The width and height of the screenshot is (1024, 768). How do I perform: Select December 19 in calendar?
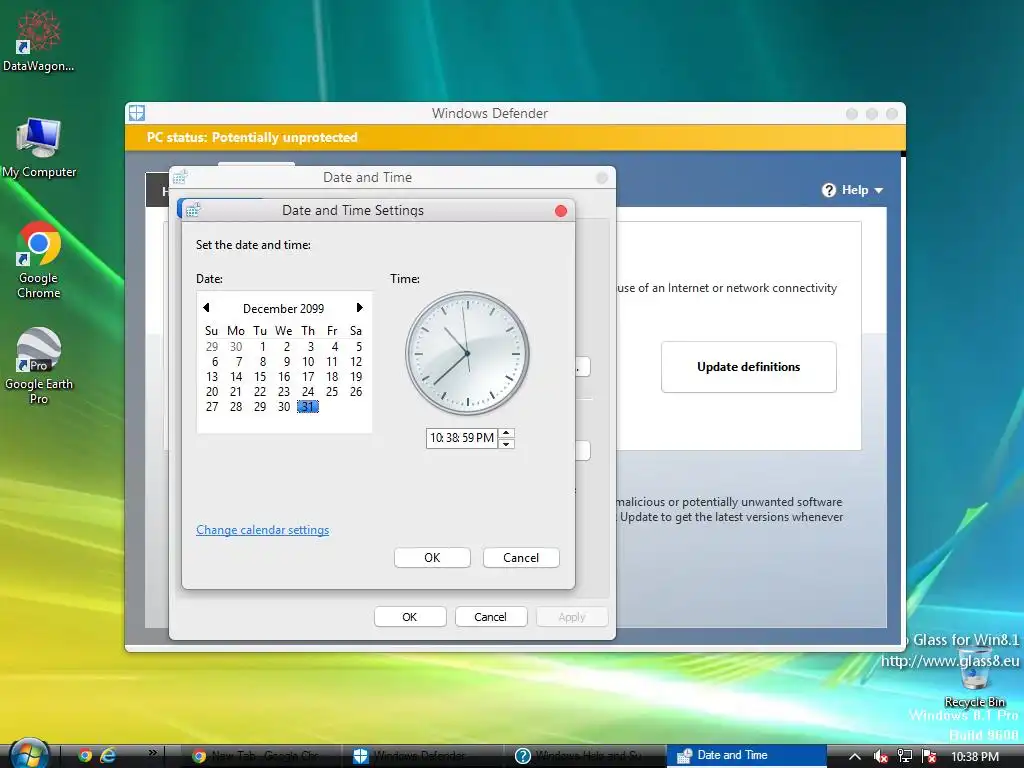coord(356,377)
